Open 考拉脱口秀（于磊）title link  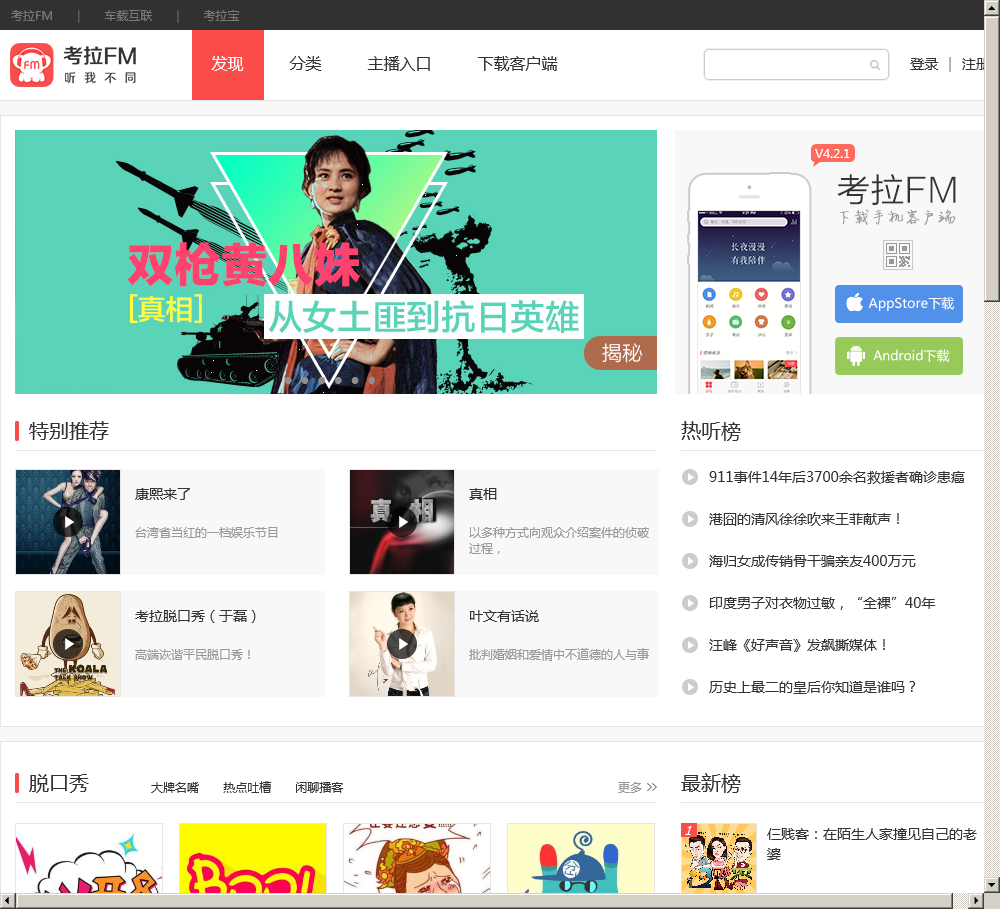point(196,616)
